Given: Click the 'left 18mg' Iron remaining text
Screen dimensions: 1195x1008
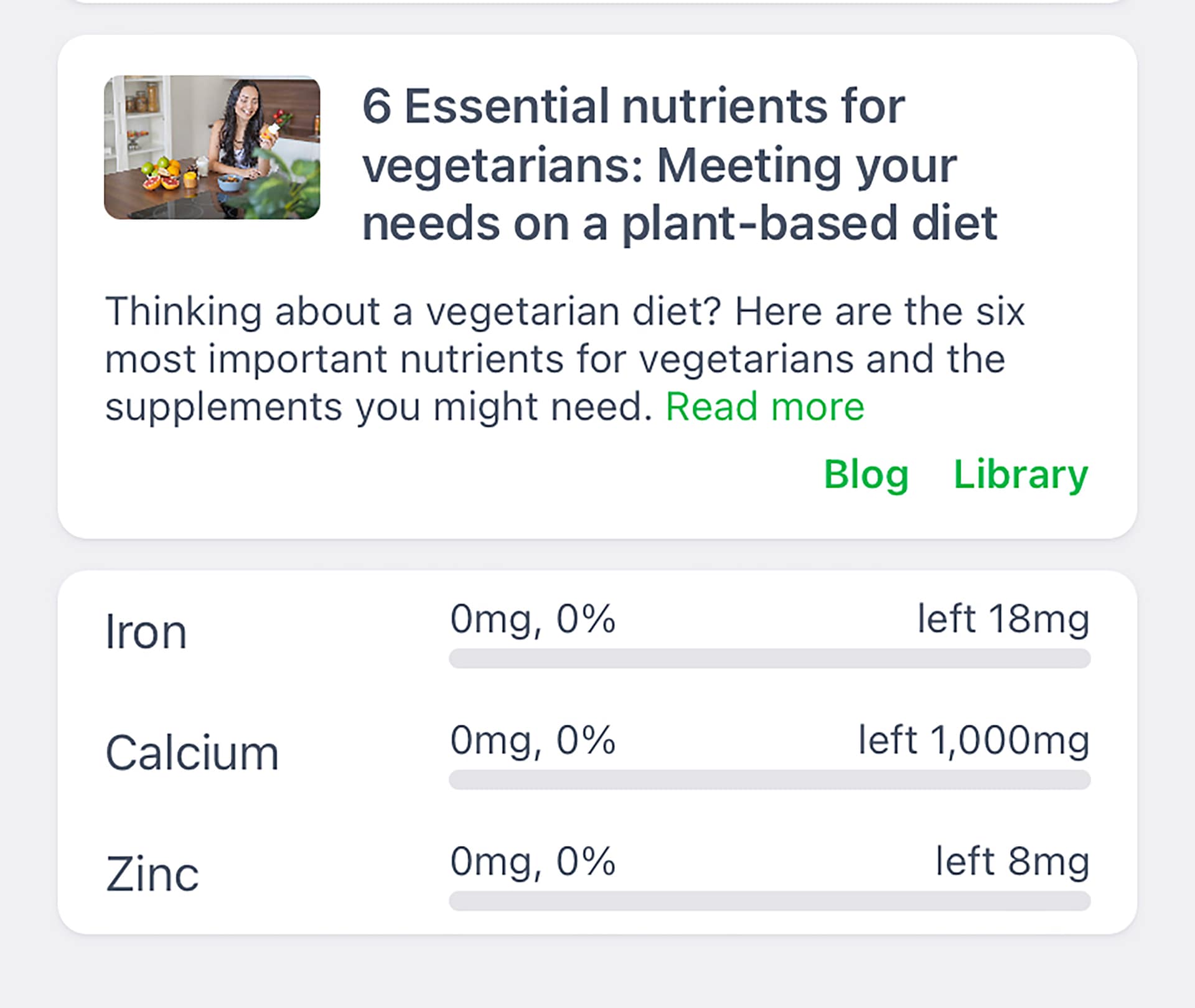Looking at the screenshot, I should click(1003, 619).
